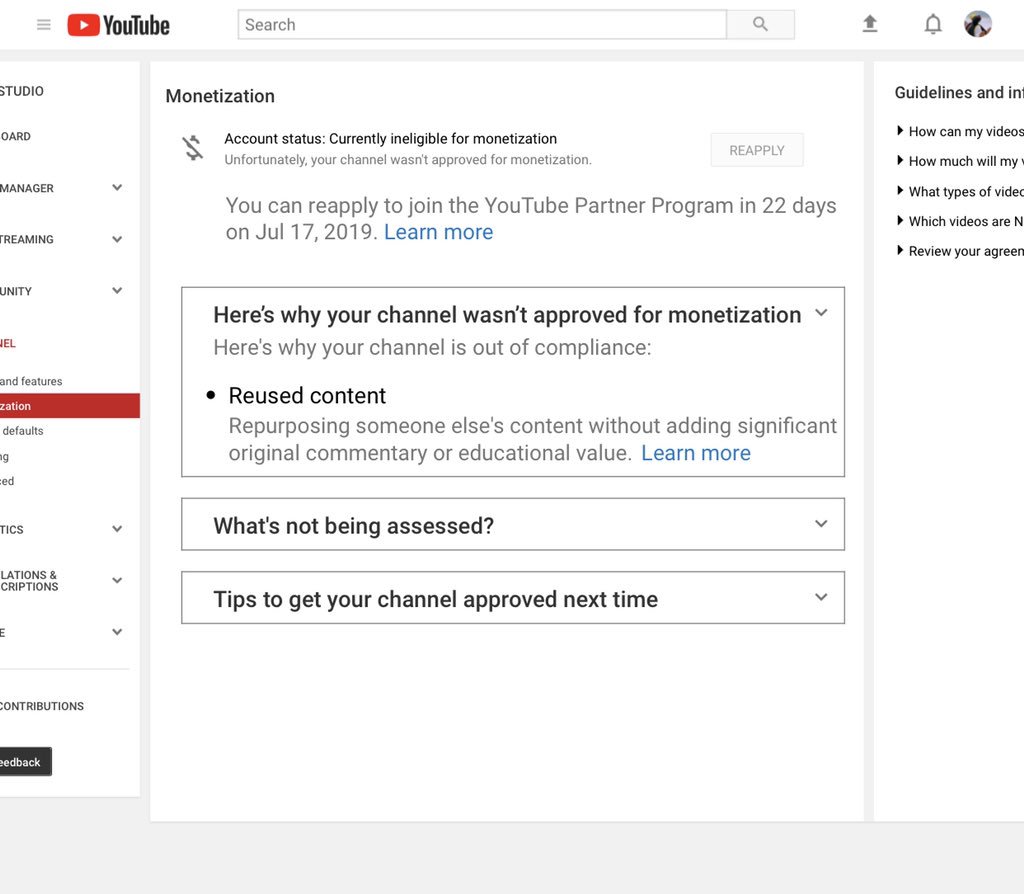Open Upload defaults sidebar item
The image size is (1024, 894).
(22, 430)
